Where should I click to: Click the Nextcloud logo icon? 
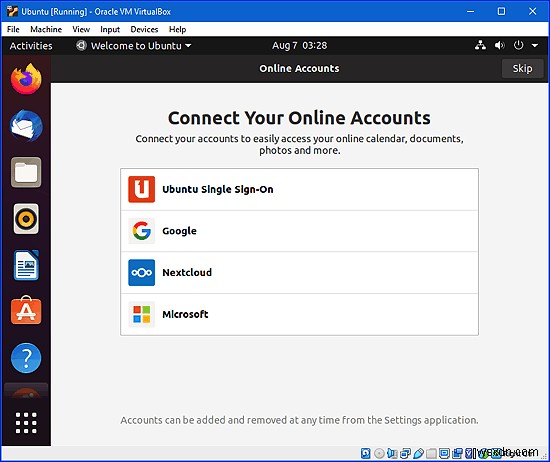tap(141, 273)
